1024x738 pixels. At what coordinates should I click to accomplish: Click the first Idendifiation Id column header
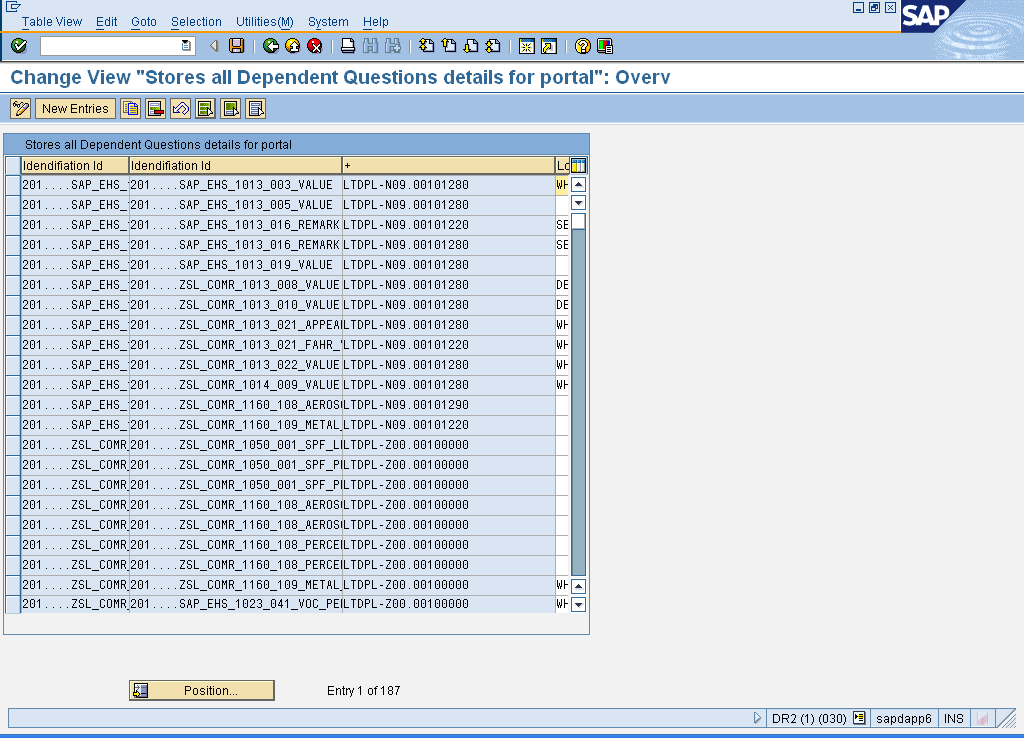click(74, 165)
